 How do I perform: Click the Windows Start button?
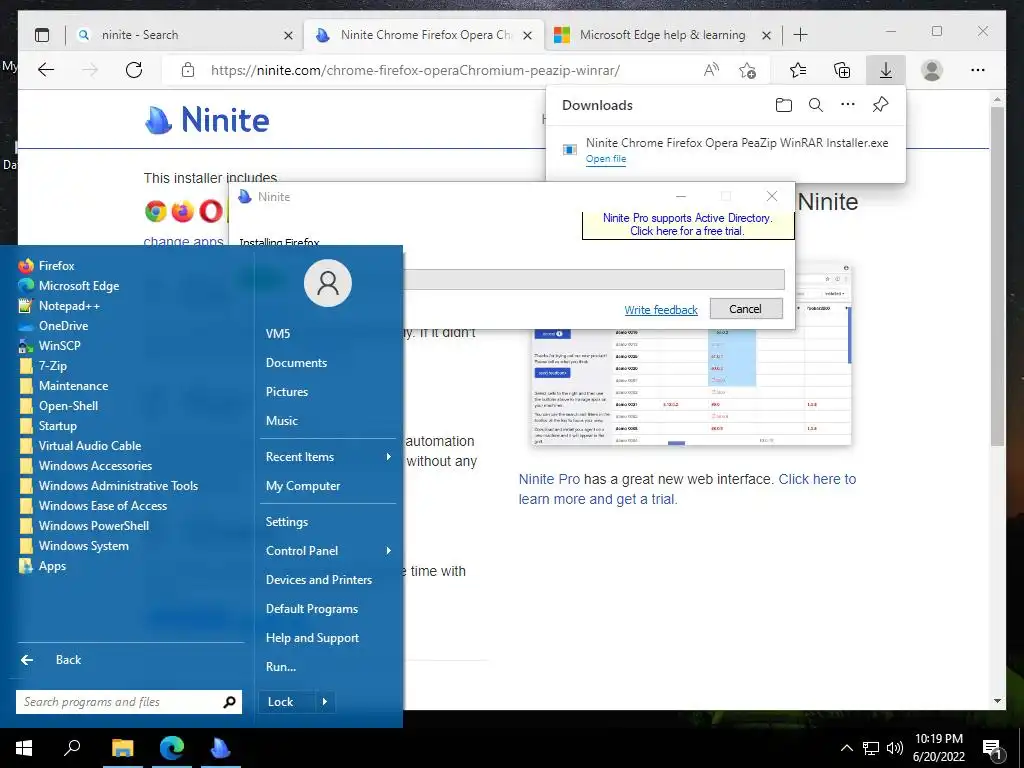(x=24, y=748)
